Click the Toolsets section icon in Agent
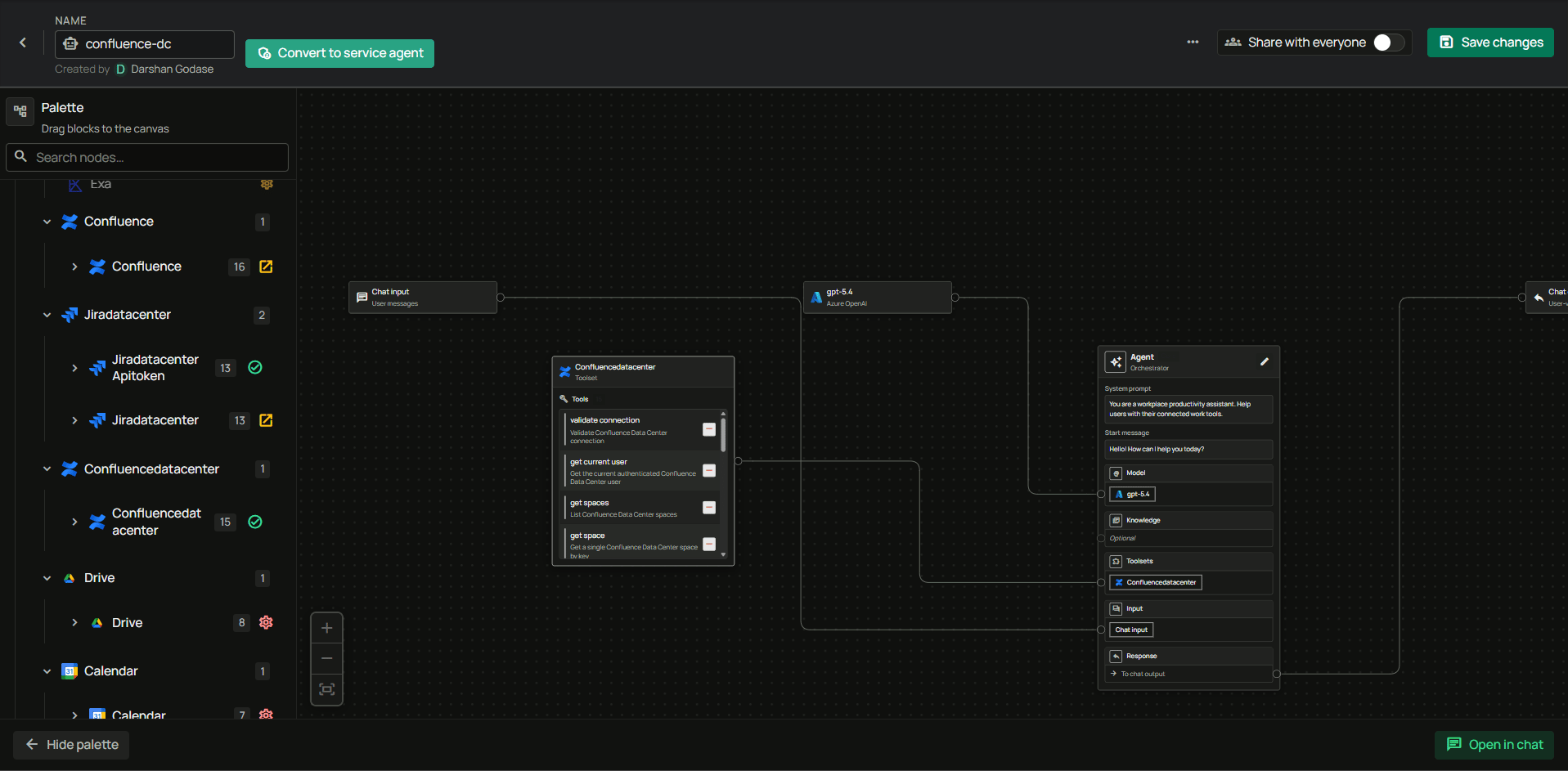This screenshot has height=771, width=1568. tap(1116, 561)
